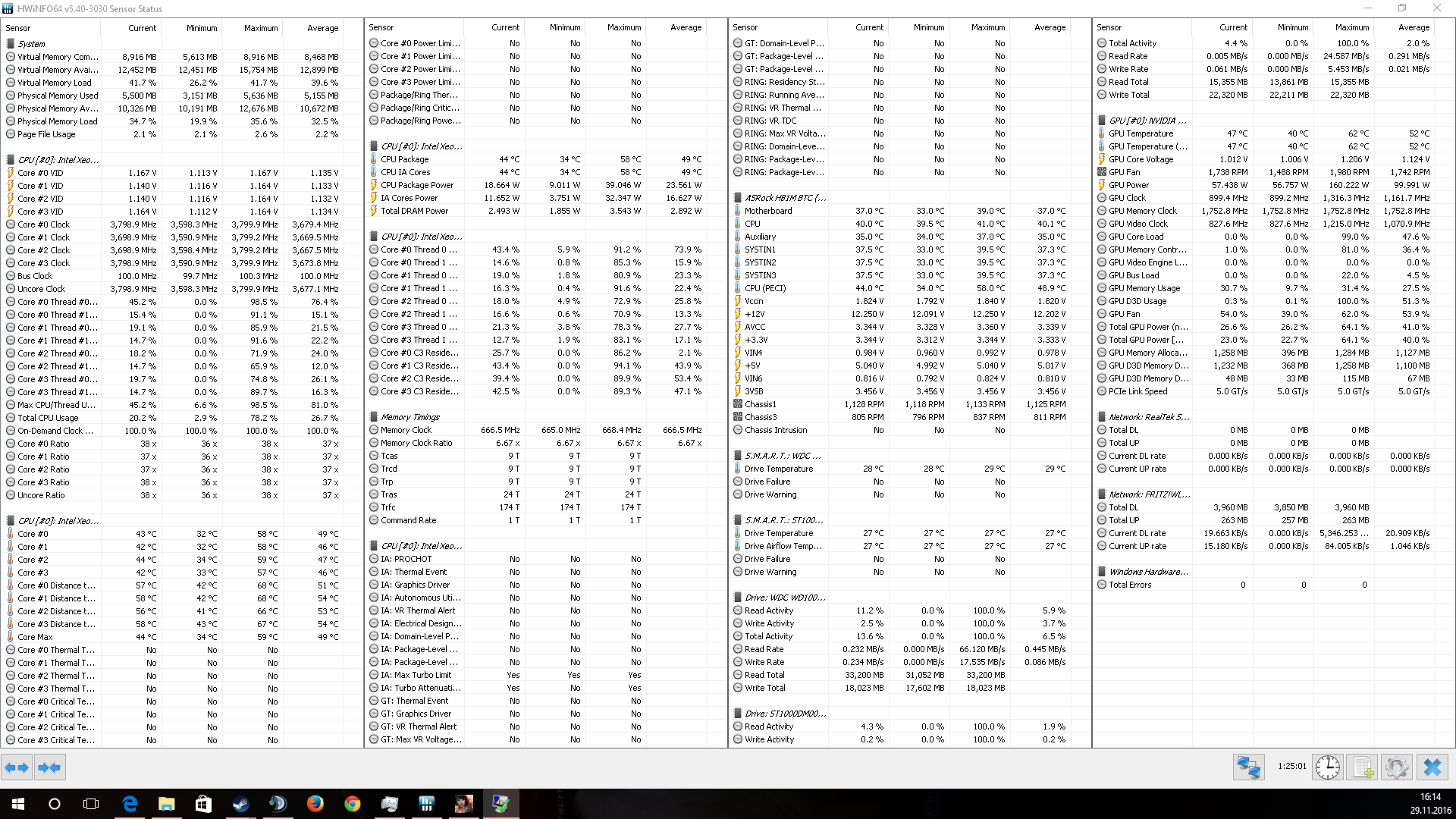Click the Windows Start button

click(18, 804)
